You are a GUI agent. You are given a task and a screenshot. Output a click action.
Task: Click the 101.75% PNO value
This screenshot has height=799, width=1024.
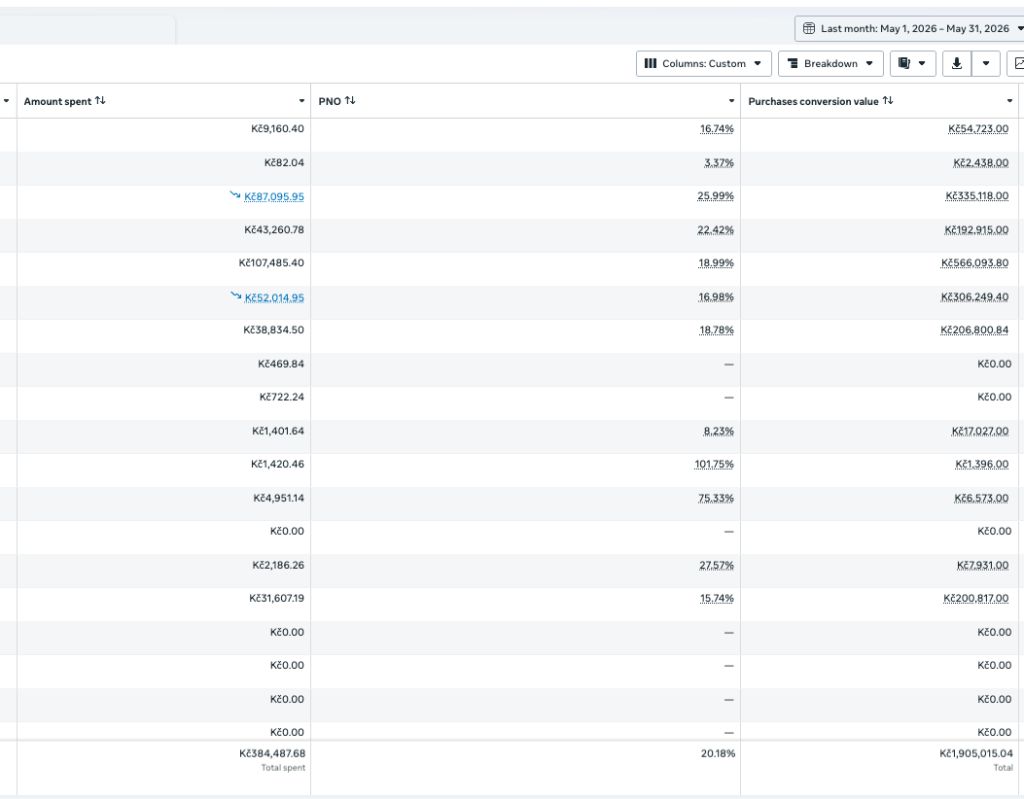tap(714, 464)
